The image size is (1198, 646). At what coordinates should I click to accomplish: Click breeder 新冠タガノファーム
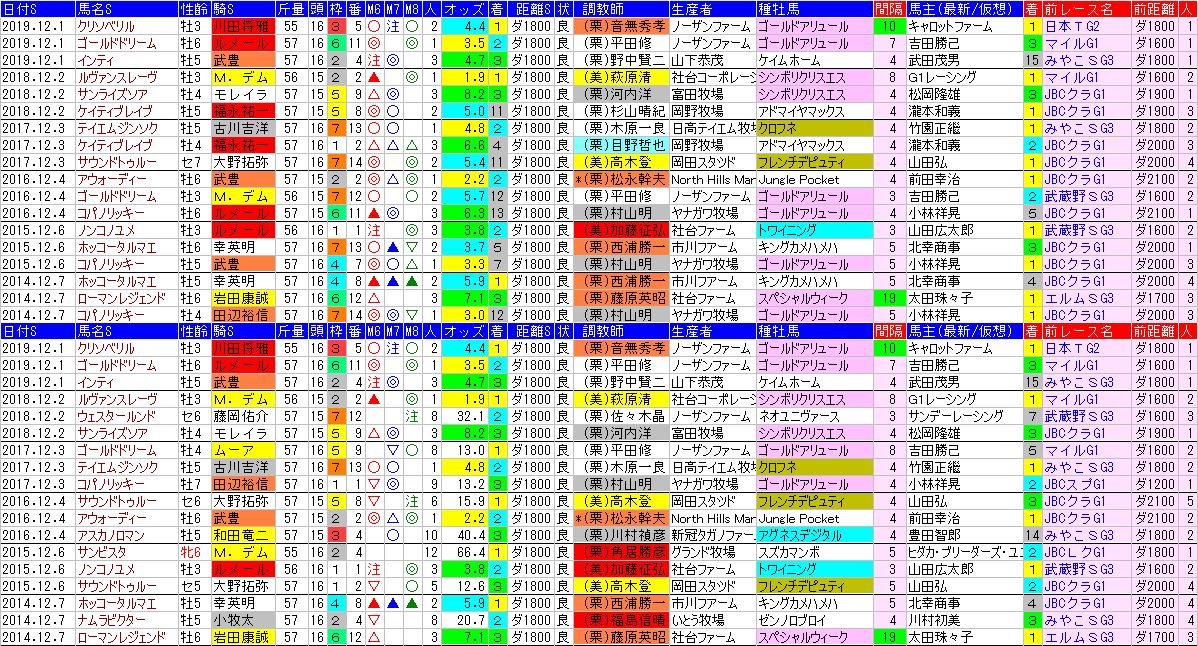[712, 535]
